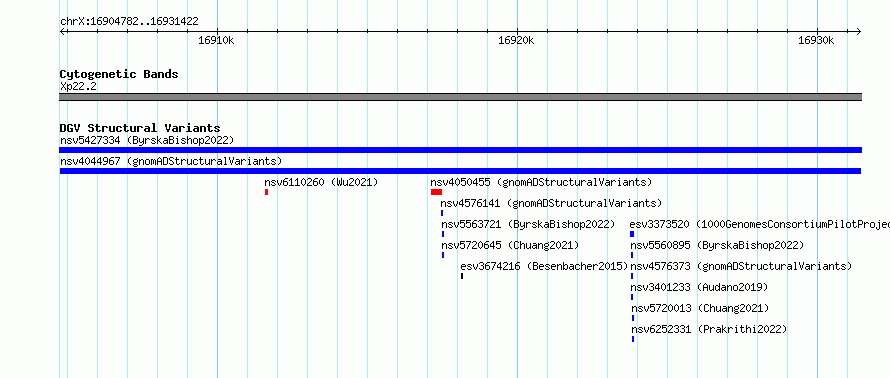
Task: Click the blue nsv6252331 variant marker
Action: (x=633, y=339)
